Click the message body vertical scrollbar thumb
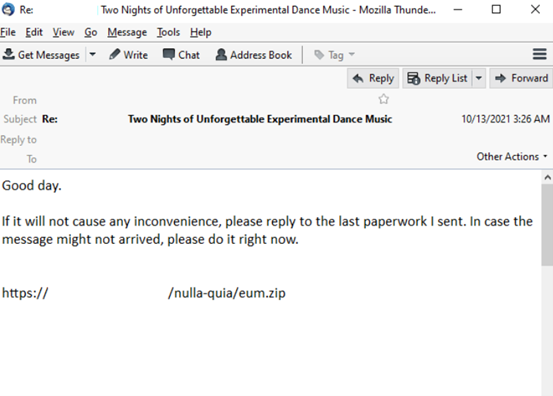The height and width of the screenshot is (396, 553). [547, 225]
